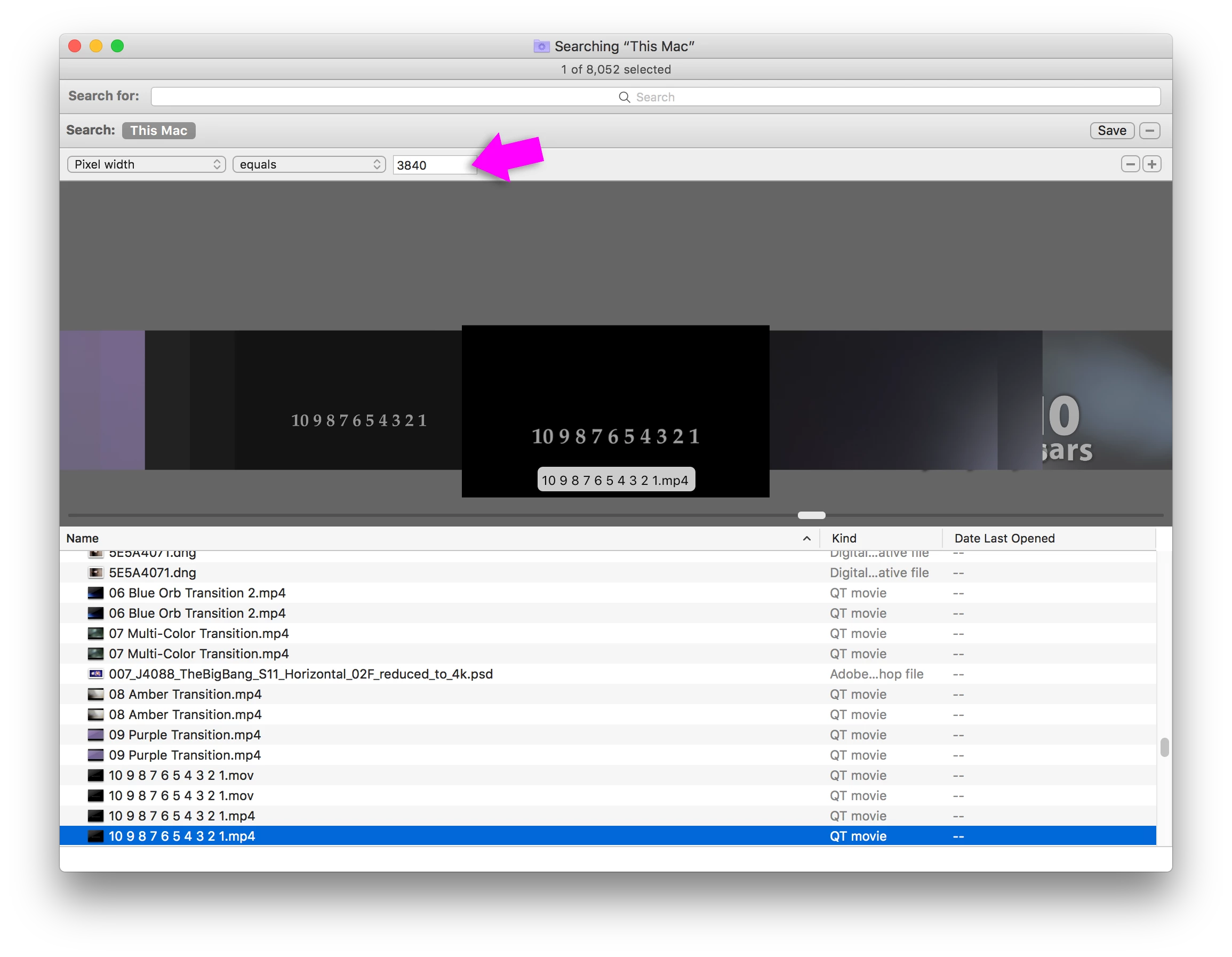The image size is (1232, 957).
Task: Click the Save search button
Action: coord(1111,130)
